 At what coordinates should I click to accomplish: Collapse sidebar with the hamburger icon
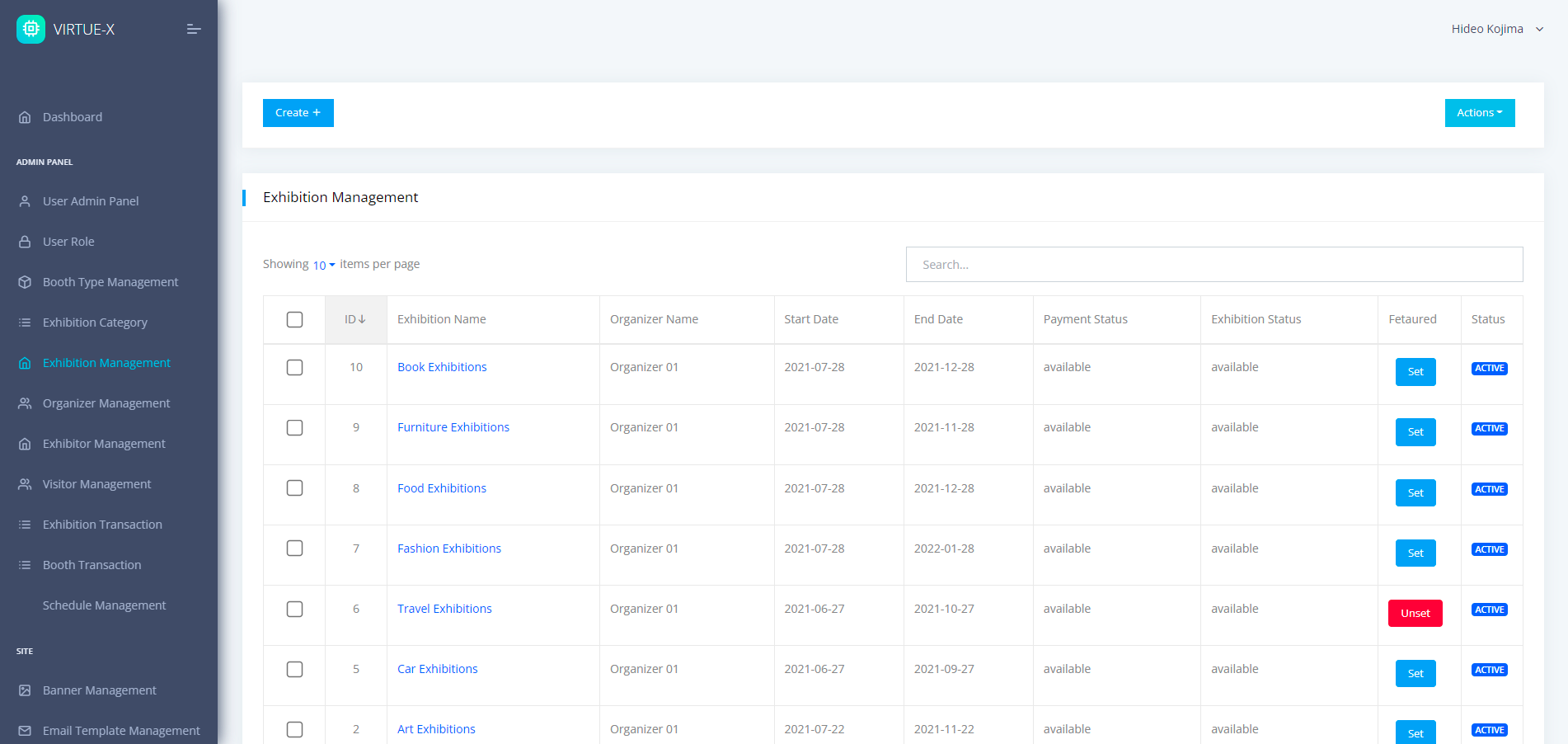pos(194,29)
